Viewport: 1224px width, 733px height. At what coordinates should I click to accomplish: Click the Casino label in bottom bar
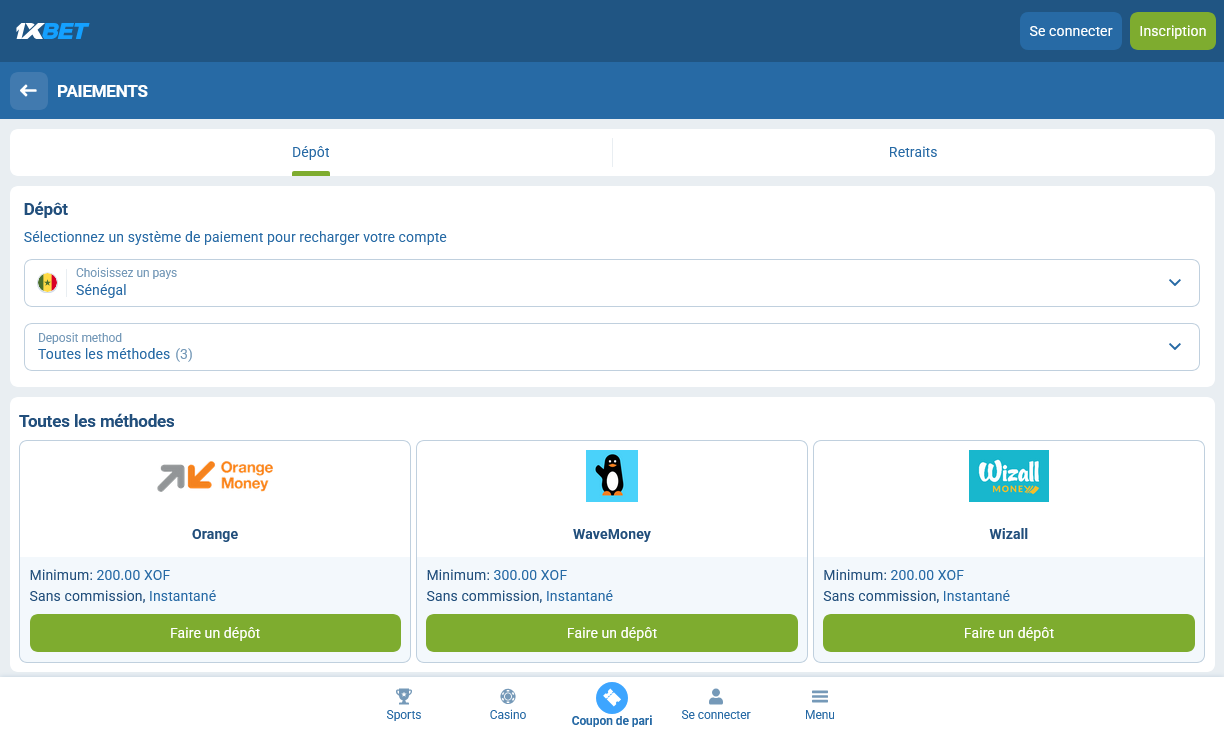(x=508, y=715)
